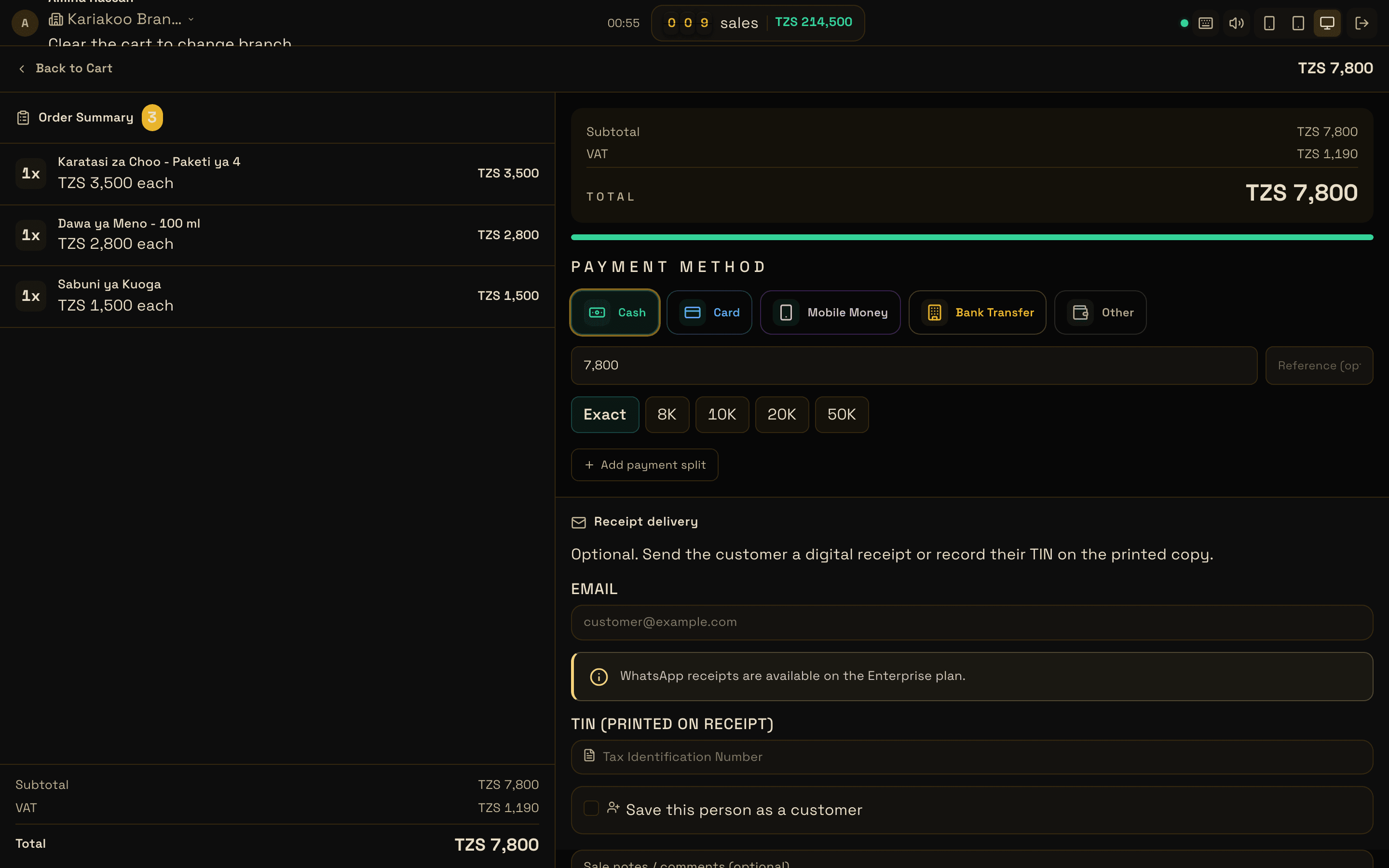Open the user avatar A
The height and width of the screenshot is (868, 1389).
pos(25,23)
